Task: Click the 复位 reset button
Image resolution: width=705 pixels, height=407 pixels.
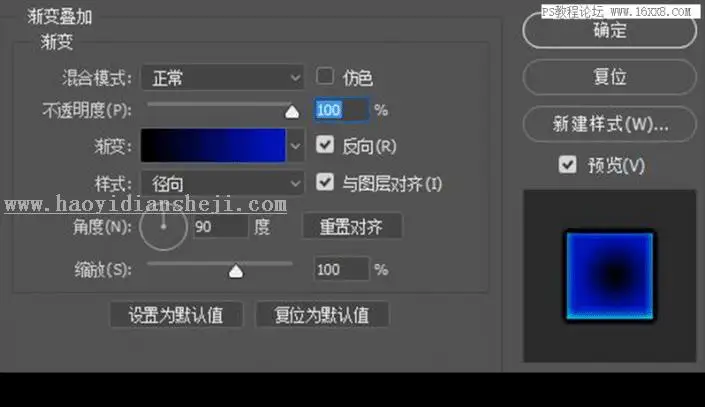Action: coord(610,77)
